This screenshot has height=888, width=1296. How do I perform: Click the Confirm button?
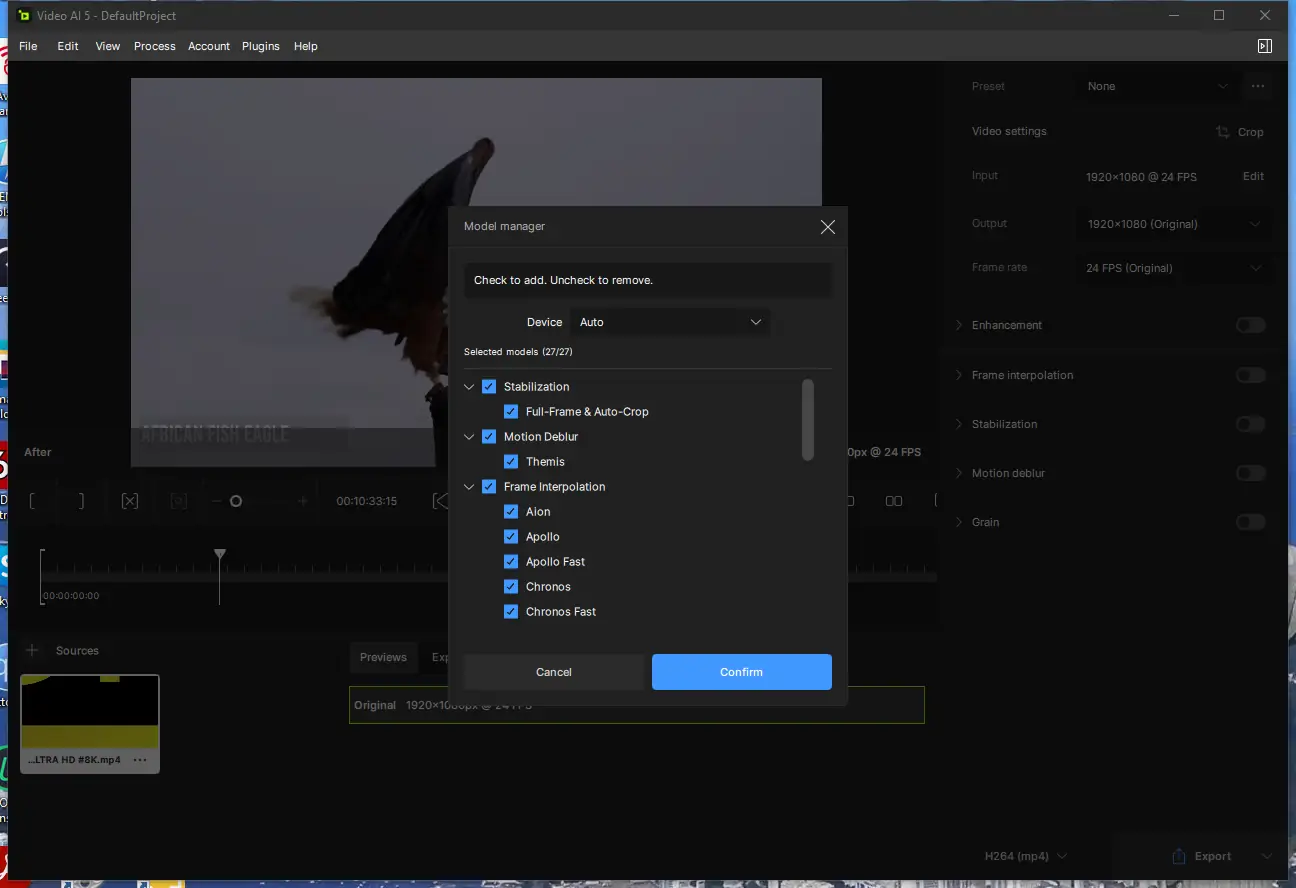click(x=742, y=672)
